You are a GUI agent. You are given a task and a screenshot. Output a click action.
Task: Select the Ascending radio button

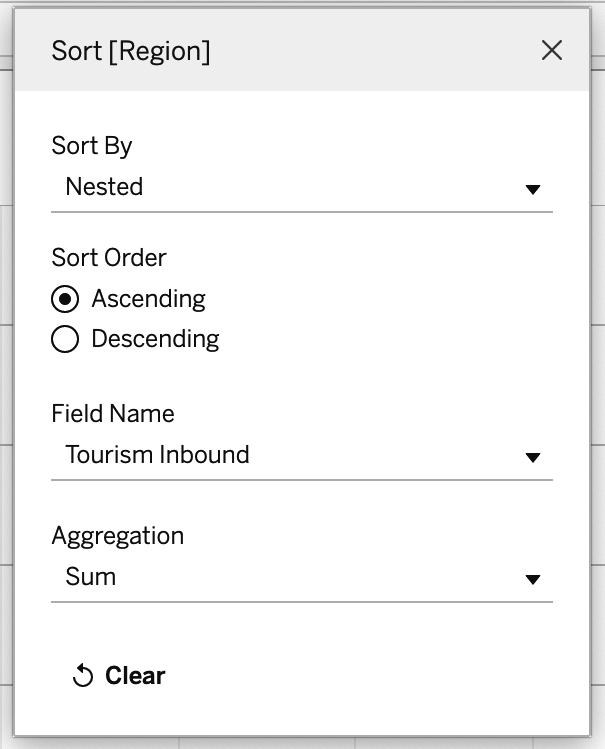[x=65, y=299]
